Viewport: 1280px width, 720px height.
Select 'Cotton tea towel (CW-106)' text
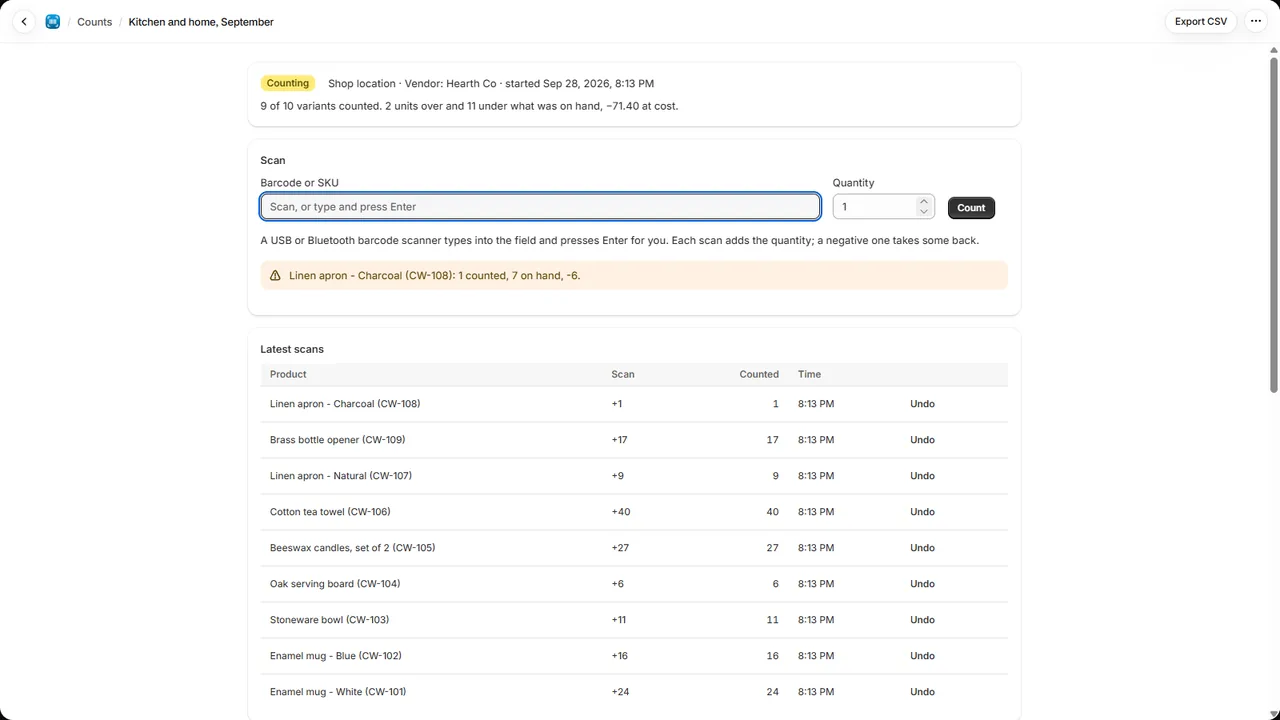(330, 512)
